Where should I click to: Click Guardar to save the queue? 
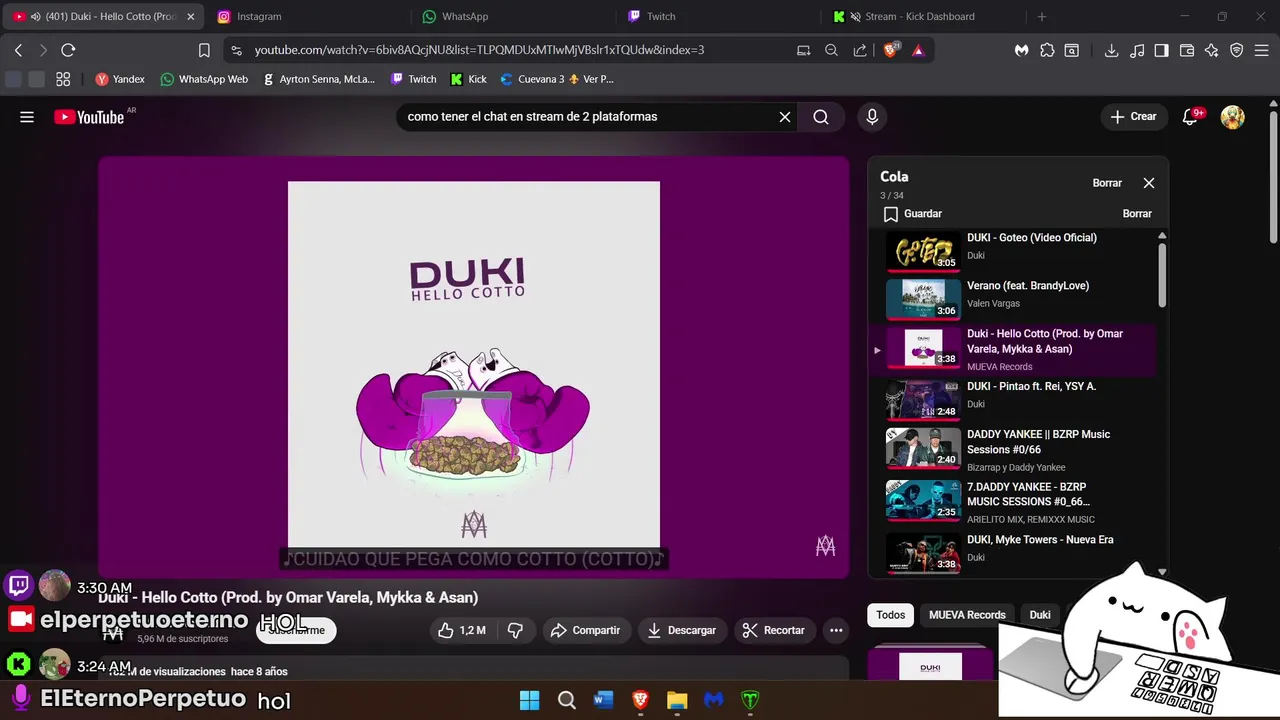[x=913, y=214]
